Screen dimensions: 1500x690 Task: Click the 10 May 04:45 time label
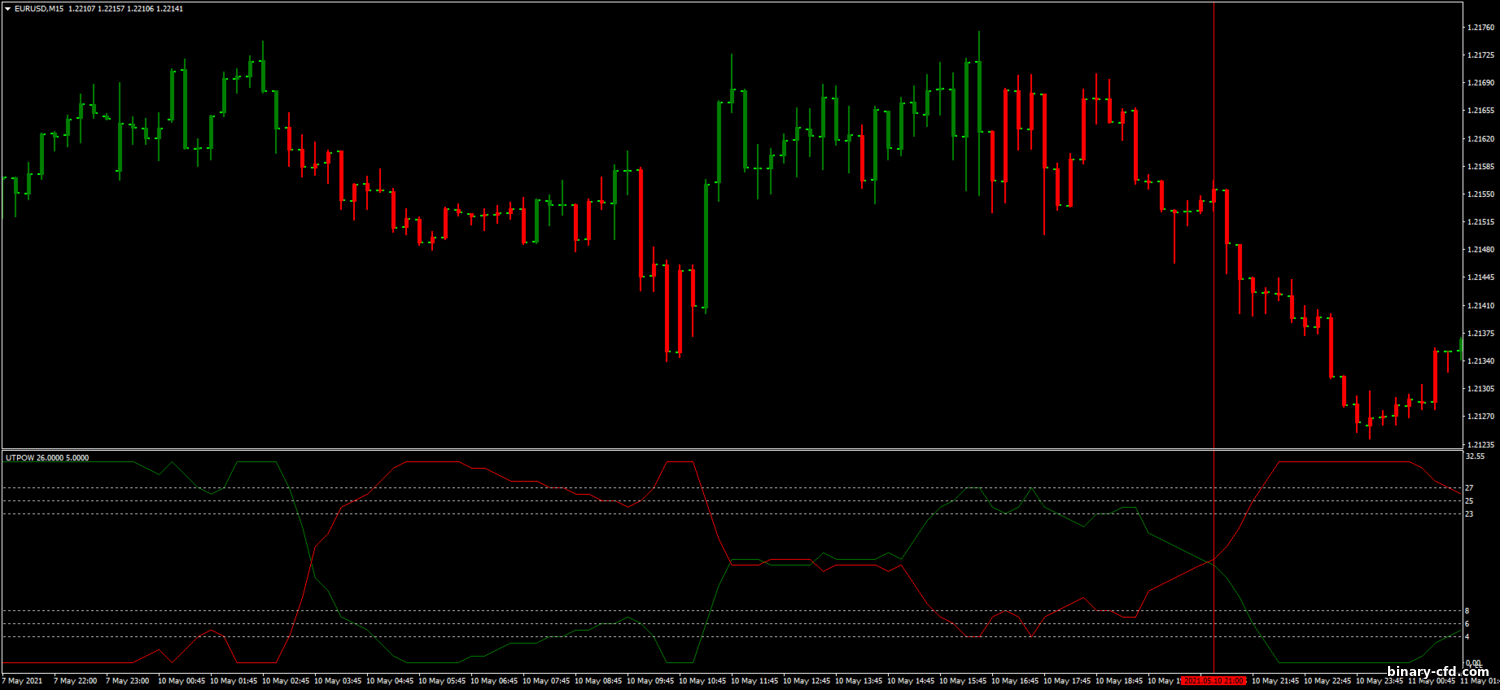391,681
